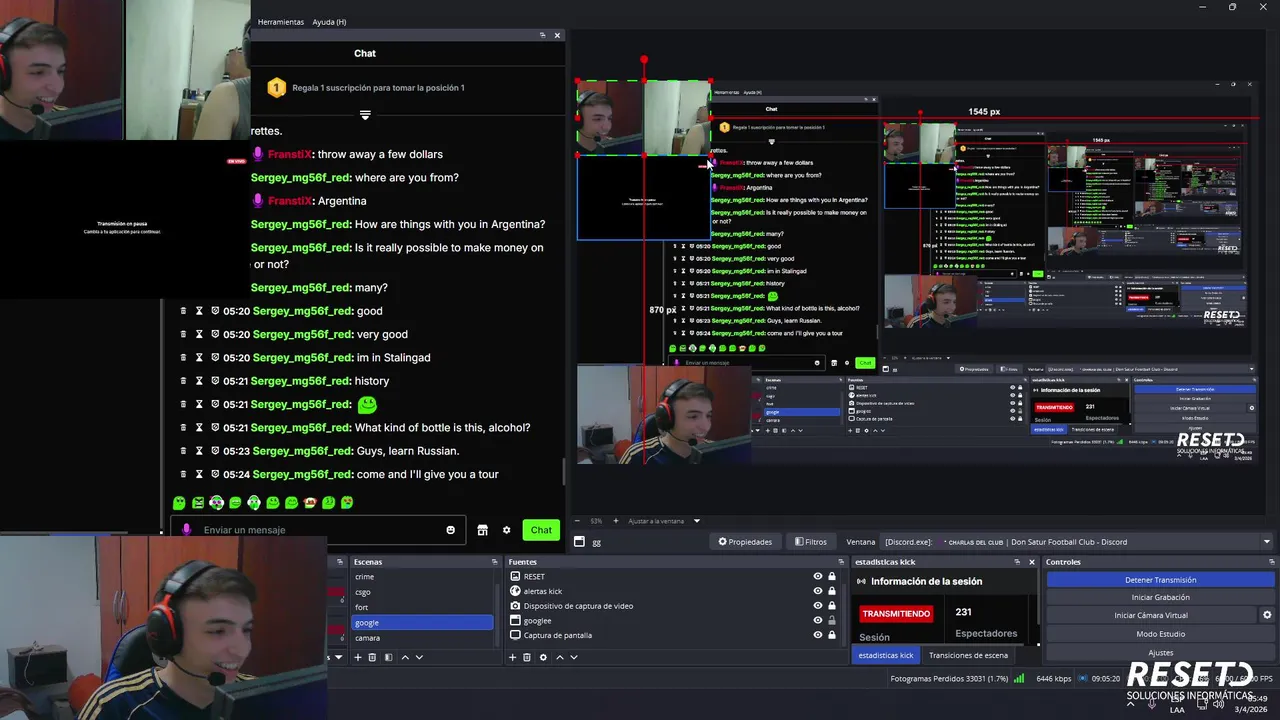Image resolution: width=1280 pixels, height=720 pixels.
Task: Click Iniciar Cámara Virtual button
Action: click(1151, 615)
